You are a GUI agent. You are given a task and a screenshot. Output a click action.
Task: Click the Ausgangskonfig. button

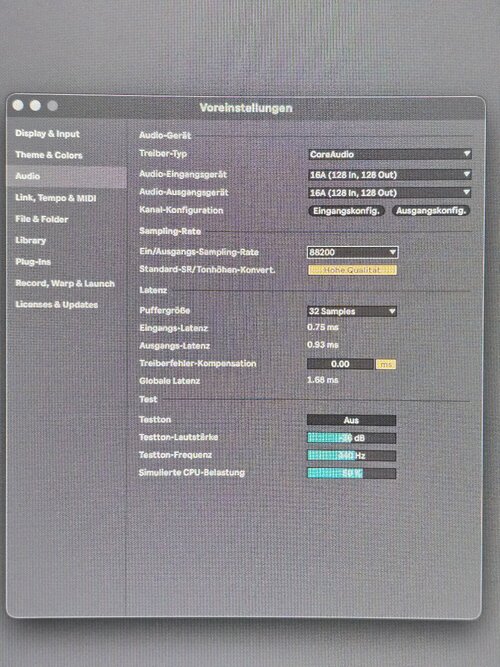coord(431,211)
